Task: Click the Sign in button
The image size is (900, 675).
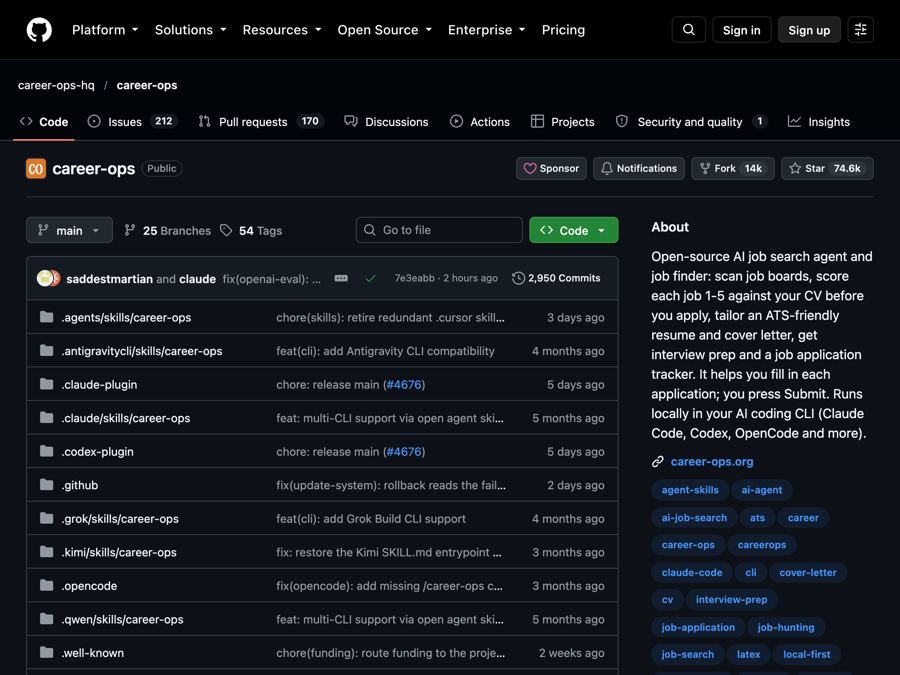Action: click(742, 30)
